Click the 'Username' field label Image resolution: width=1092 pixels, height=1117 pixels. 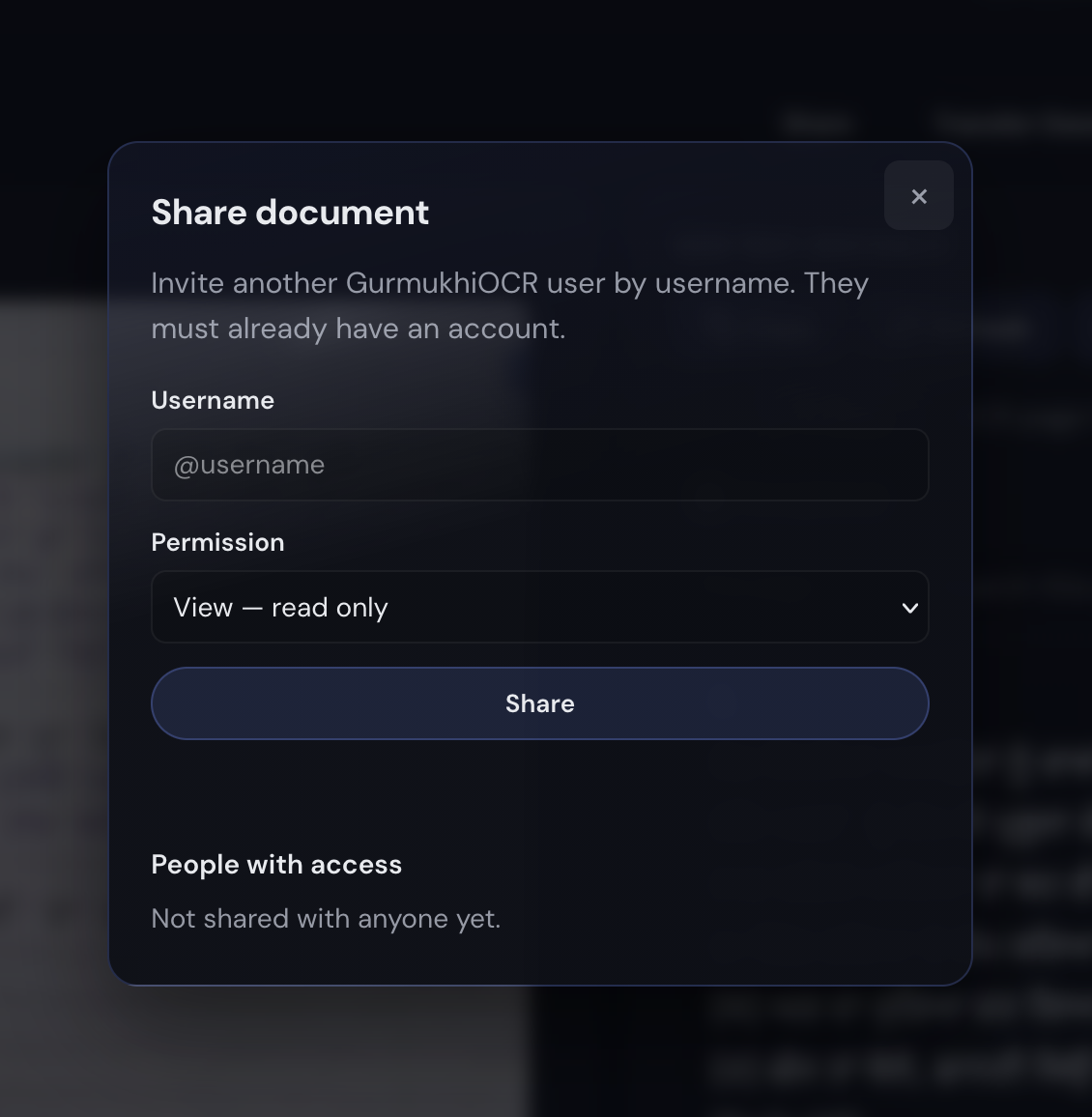click(213, 400)
